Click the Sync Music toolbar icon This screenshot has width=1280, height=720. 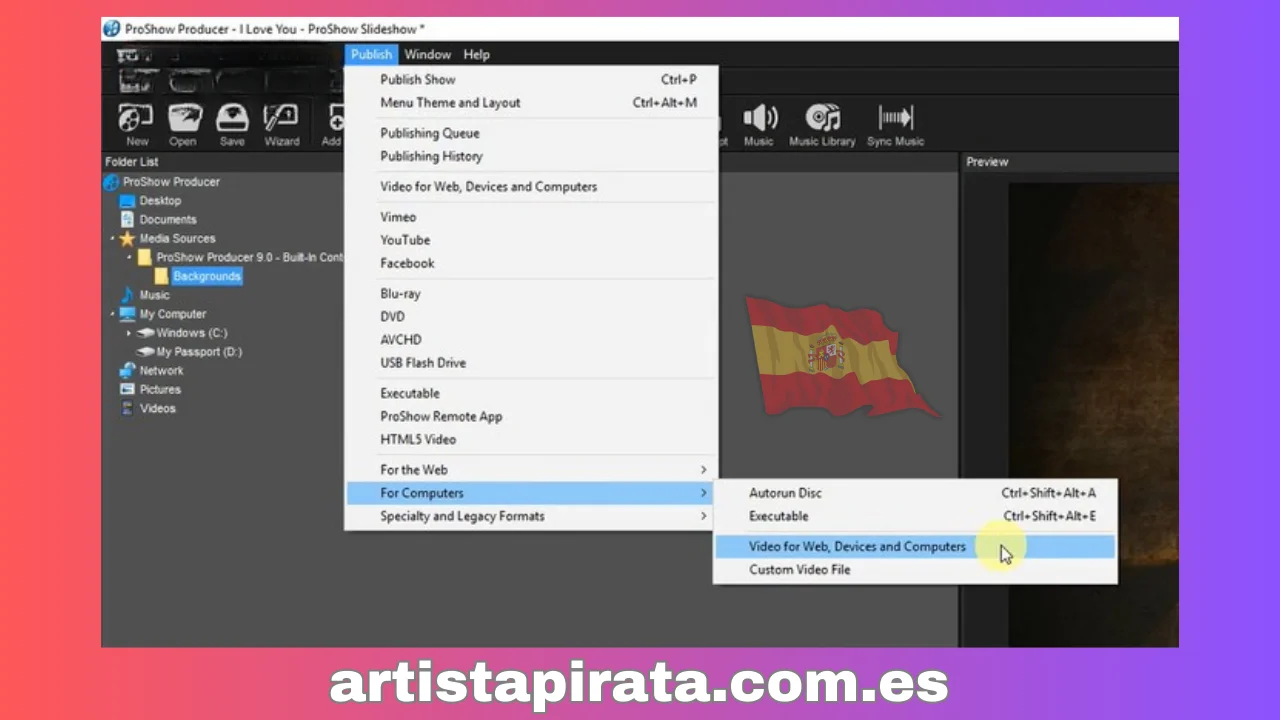tap(895, 119)
